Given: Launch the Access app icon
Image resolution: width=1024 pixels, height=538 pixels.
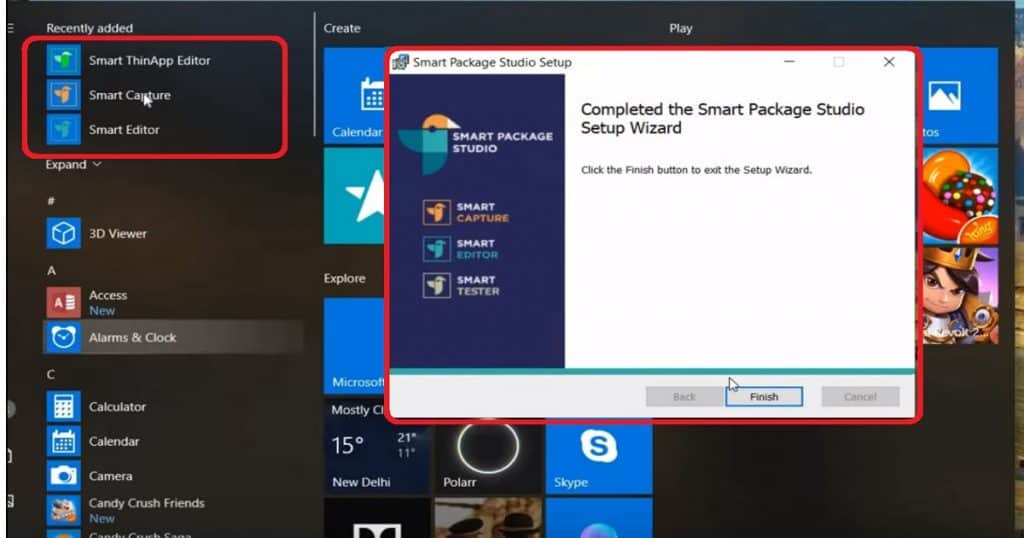Looking at the screenshot, I should 63,302.
